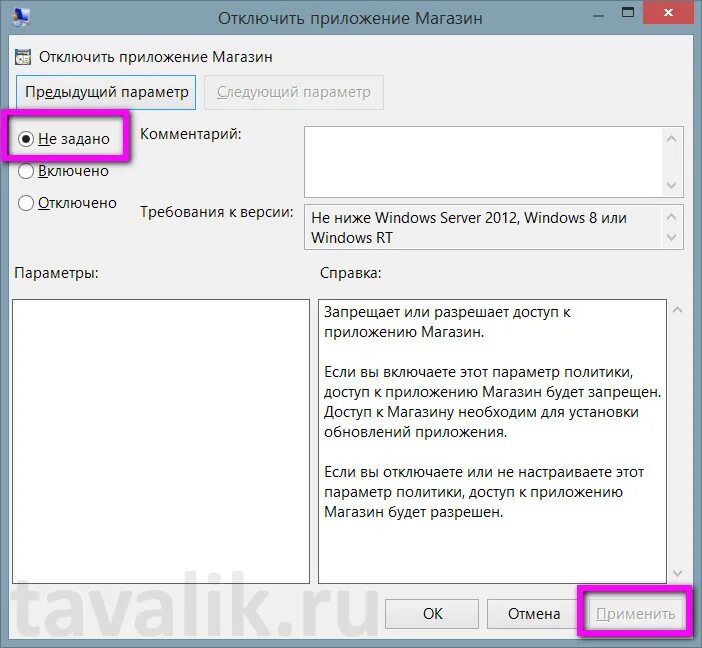The image size is (702, 648).
Task: Click the "Параметры:" label
Action: tap(56, 273)
